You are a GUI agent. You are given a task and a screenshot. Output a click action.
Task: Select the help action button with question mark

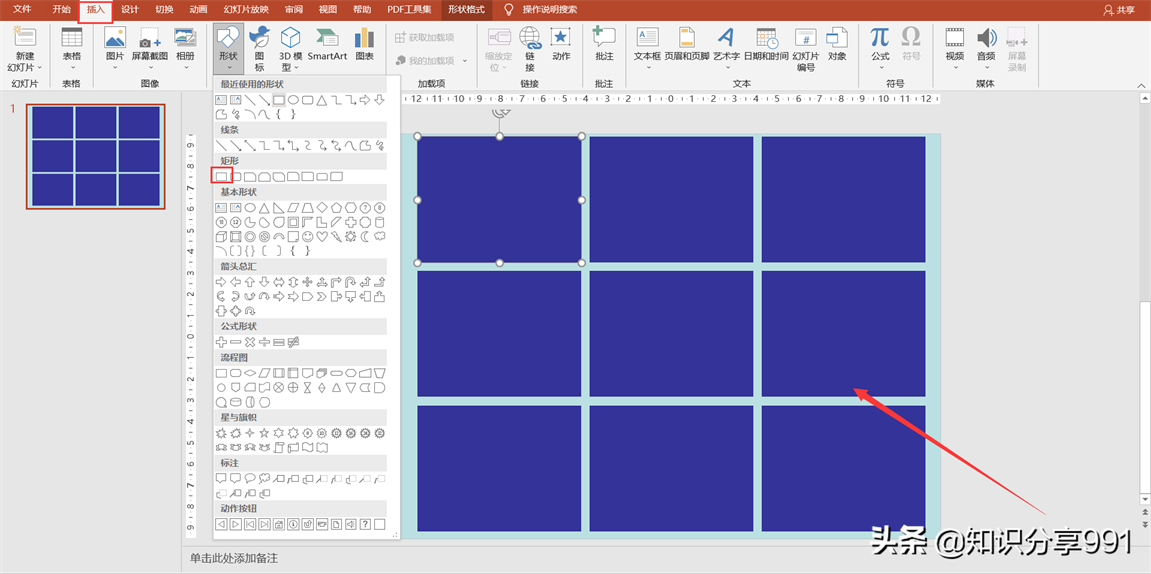click(365, 524)
